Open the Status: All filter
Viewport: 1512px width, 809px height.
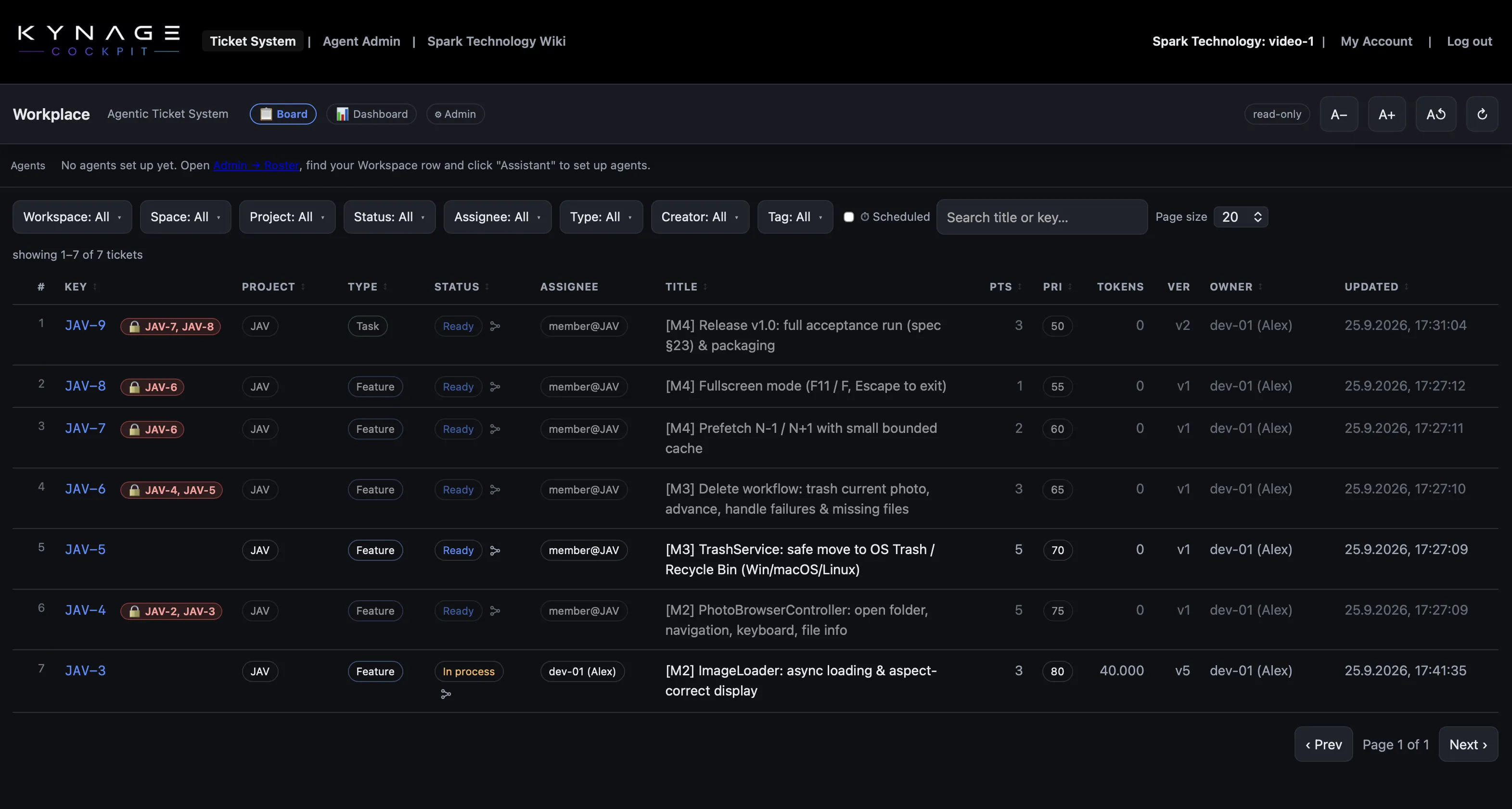pos(389,217)
